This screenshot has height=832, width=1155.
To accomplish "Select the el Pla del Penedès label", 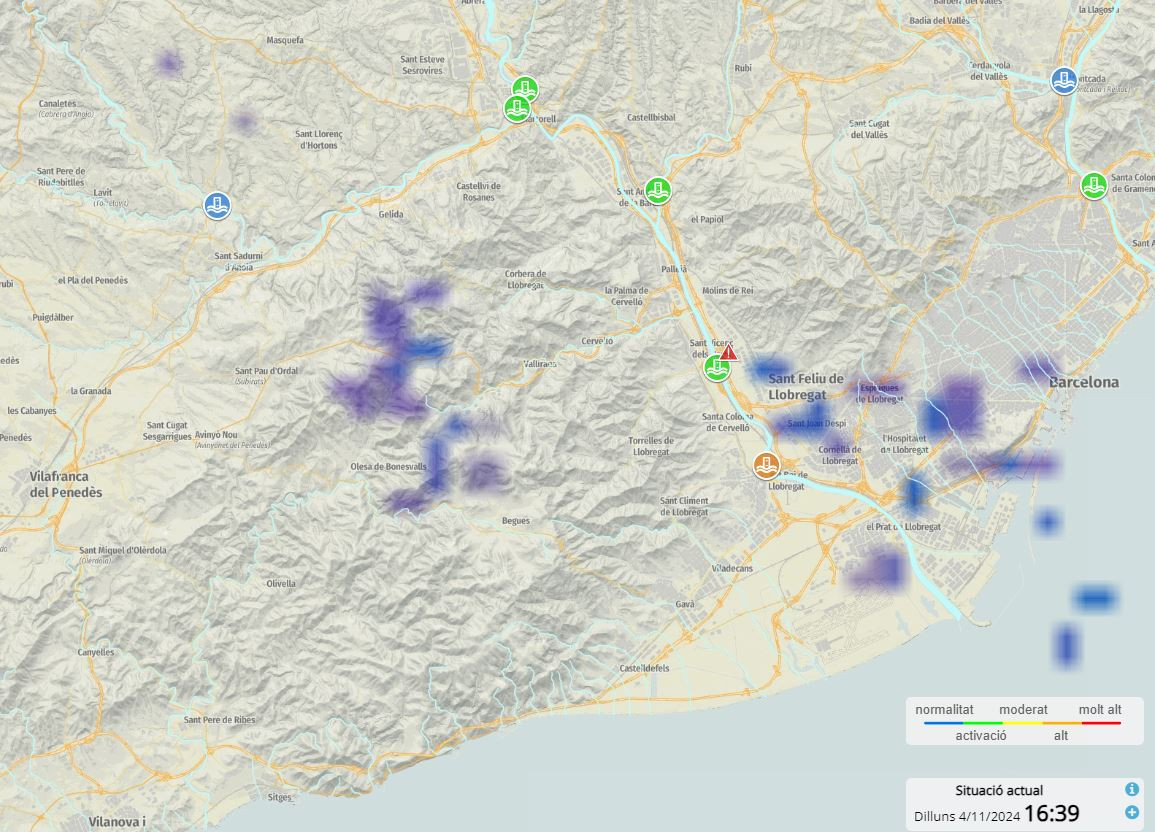I will click(x=93, y=281).
